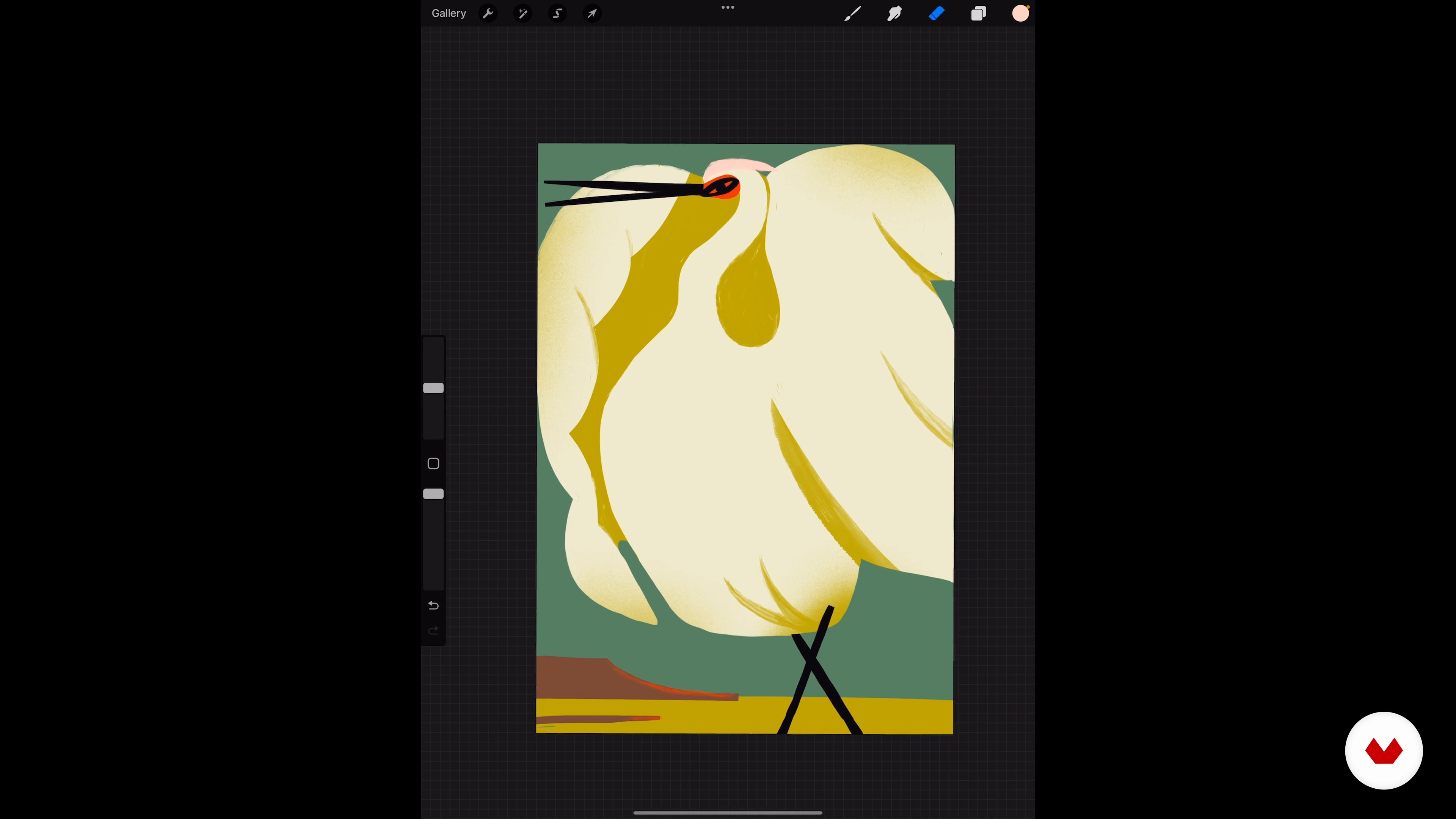This screenshot has width=1456, height=819.
Task: Open the Actions wrench menu
Action: pos(488,14)
